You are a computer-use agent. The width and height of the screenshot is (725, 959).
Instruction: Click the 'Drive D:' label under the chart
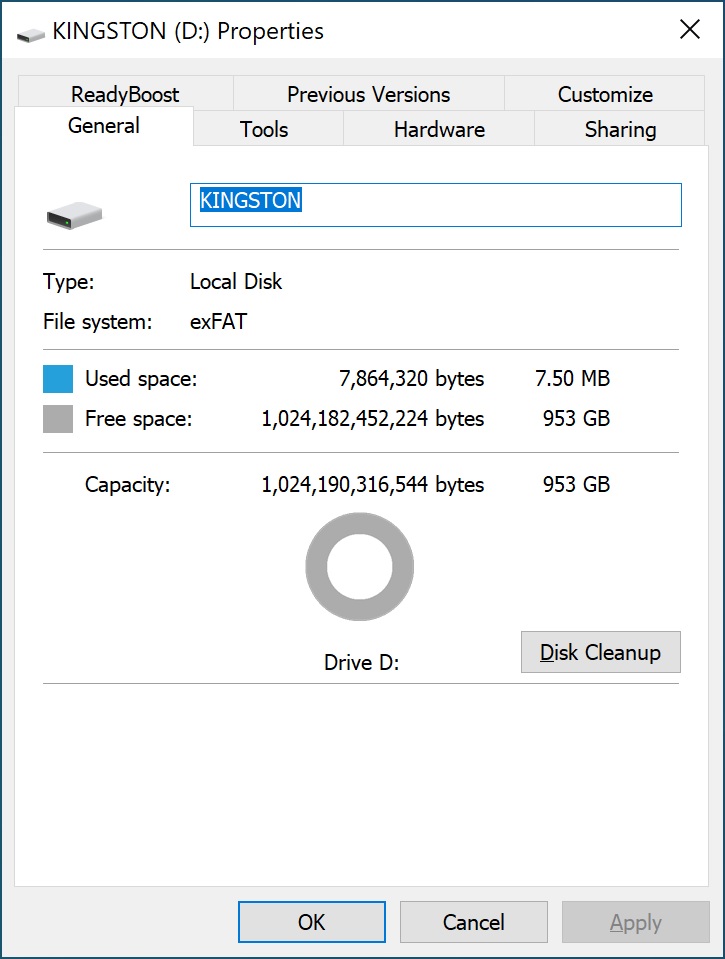(x=362, y=662)
